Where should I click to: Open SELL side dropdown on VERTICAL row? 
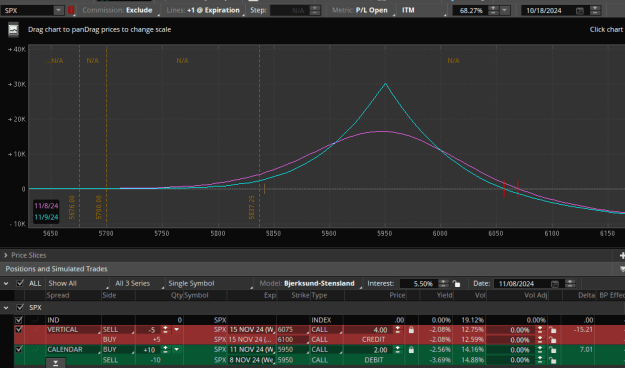tap(118, 330)
